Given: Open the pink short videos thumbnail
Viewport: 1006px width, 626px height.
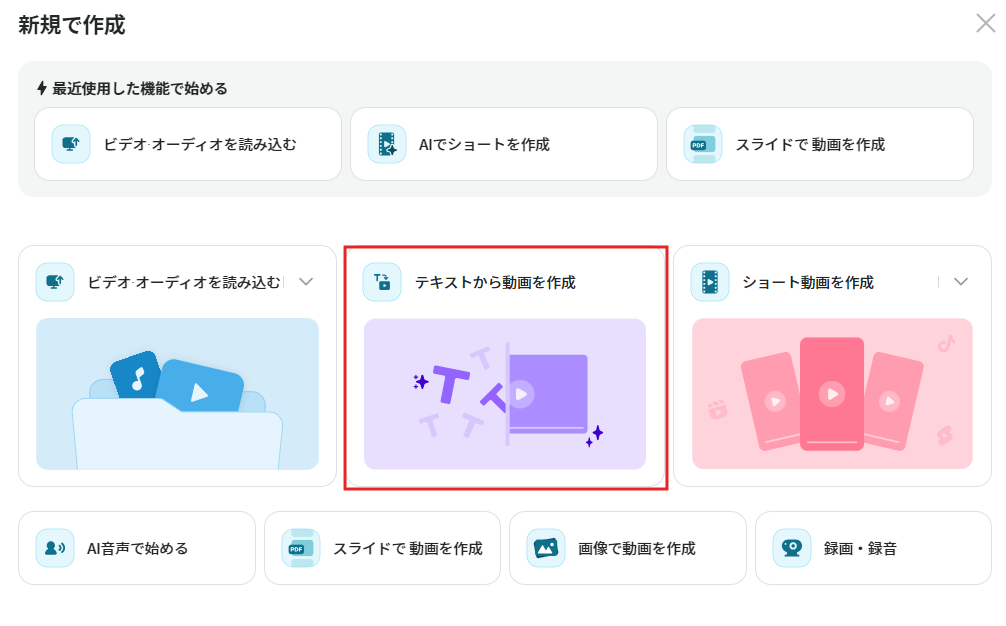Looking at the screenshot, I should pyautogui.click(x=832, y=394).
